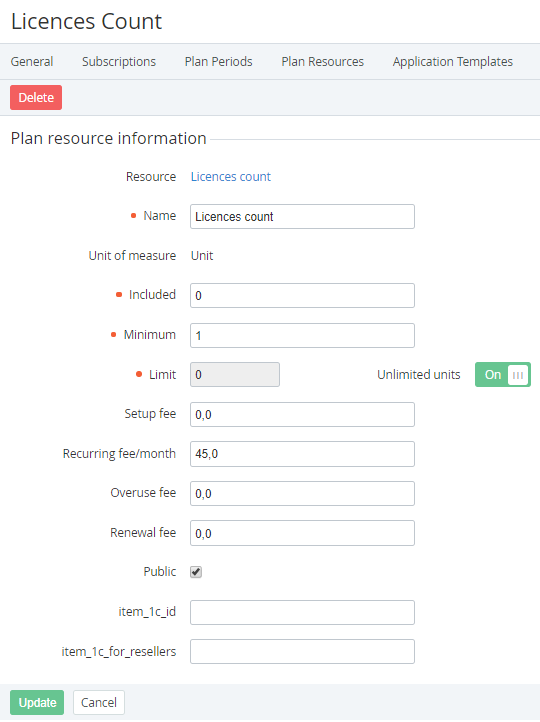This screenshot has width=540, height=722.
Task: Select the Minimum input field
Action: [x=302, y=335]
